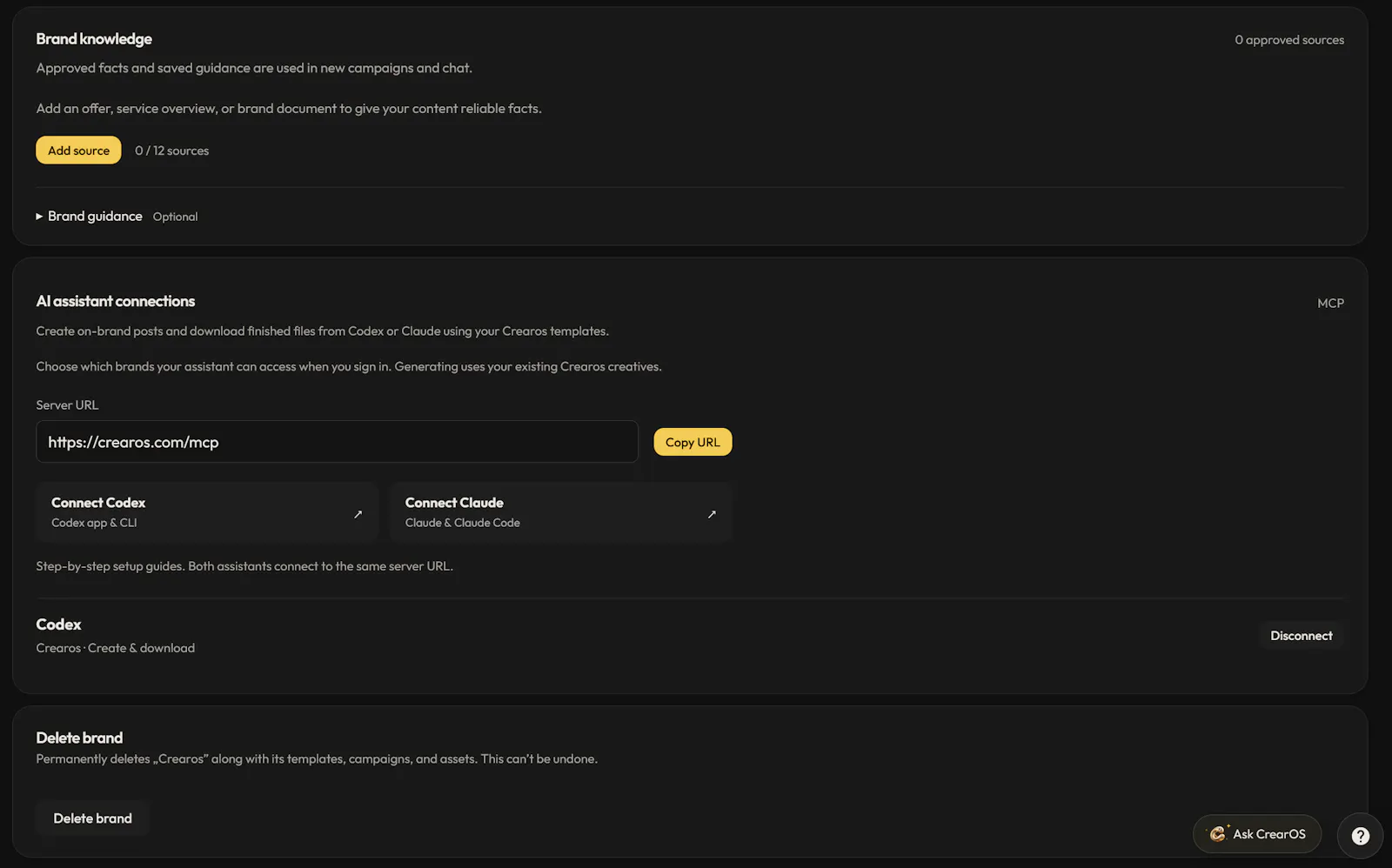Click the "Server URL" label

click(x=67, y=405)
